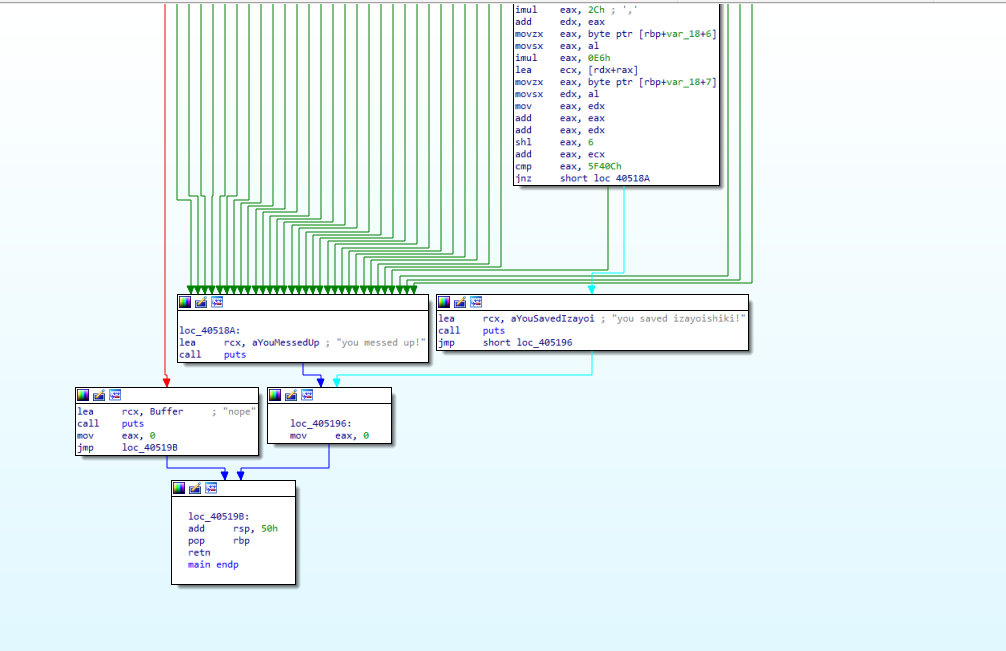Click the node color icon on loc_40518A block
Image resolution: width=1006 pixels, height=651 pixels.
click(185, 302)
